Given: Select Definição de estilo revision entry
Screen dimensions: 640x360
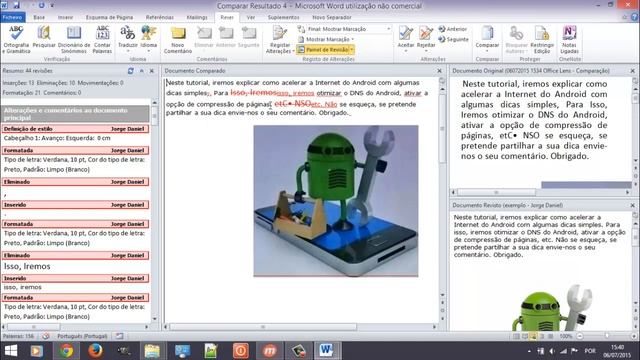Looking at the screenshot, I should (76, 129).
